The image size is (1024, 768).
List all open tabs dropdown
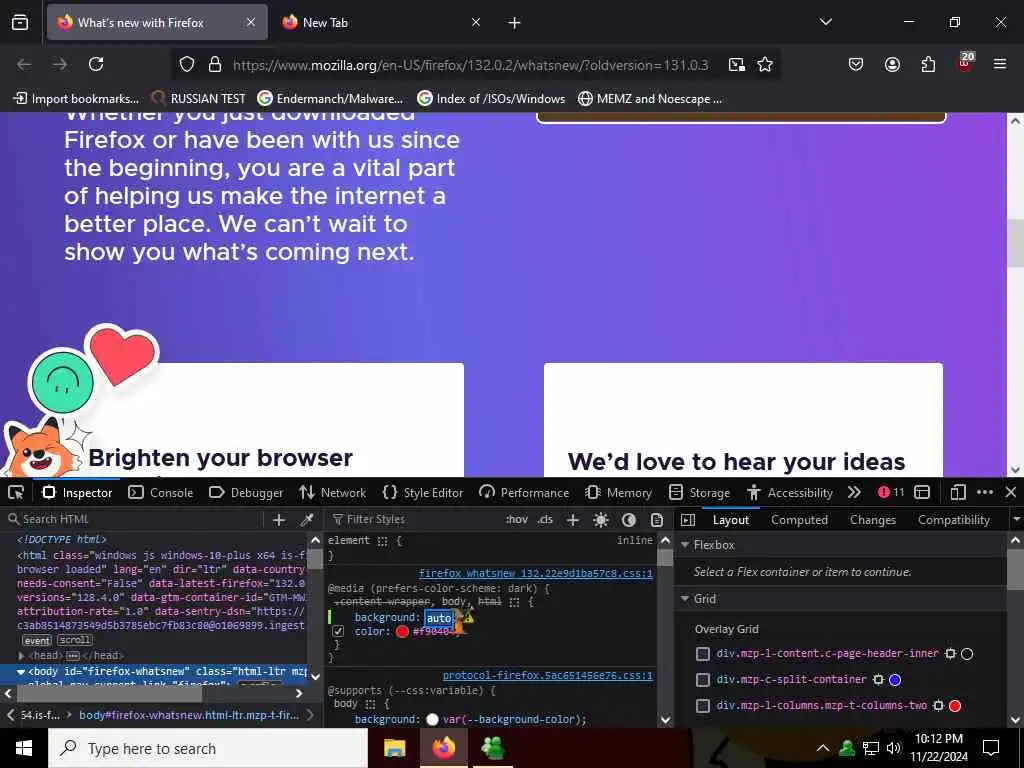[x=825, y=22]
